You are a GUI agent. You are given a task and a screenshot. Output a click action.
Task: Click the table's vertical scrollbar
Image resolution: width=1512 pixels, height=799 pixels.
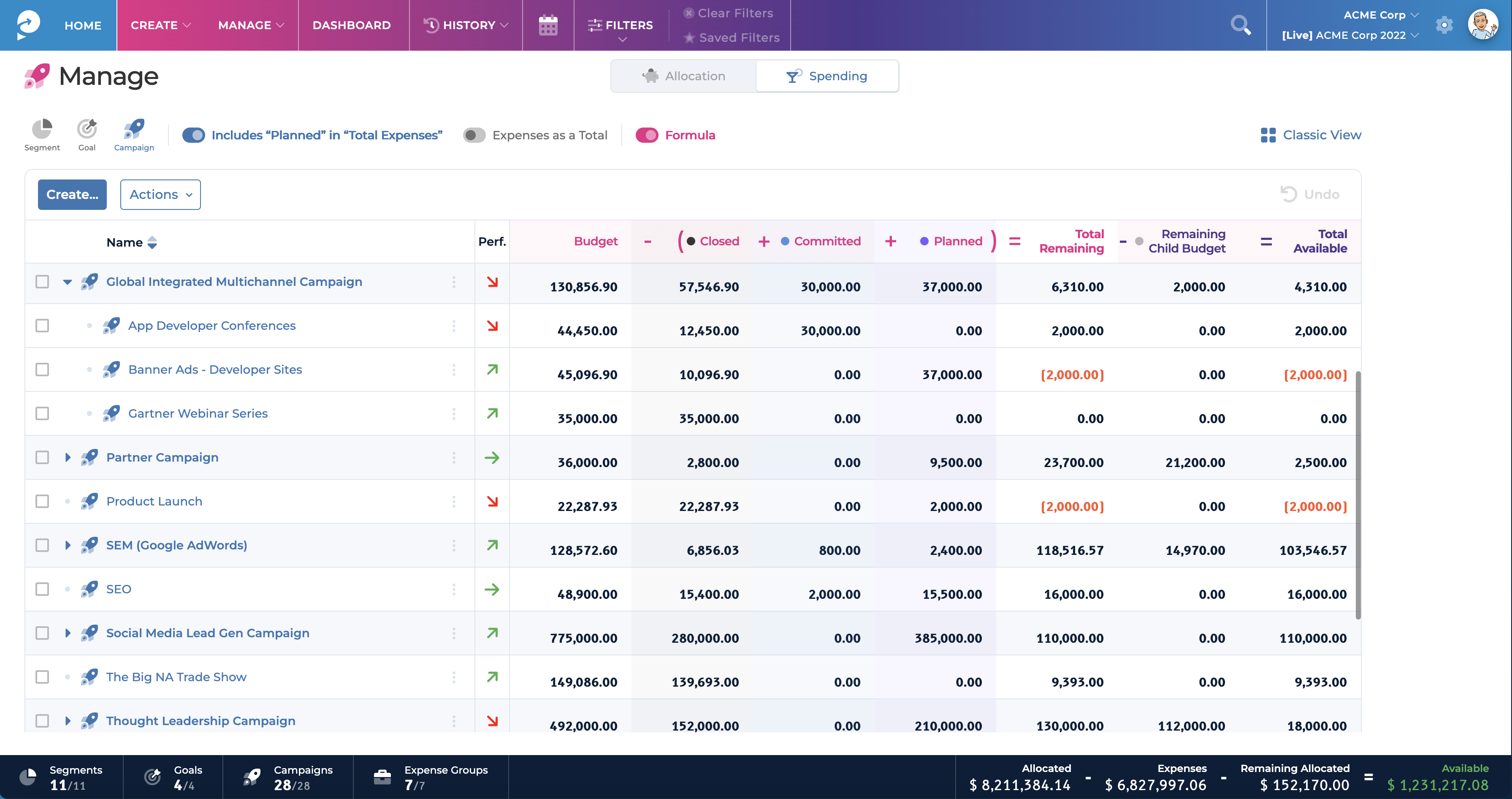(x=1358, y=495)
